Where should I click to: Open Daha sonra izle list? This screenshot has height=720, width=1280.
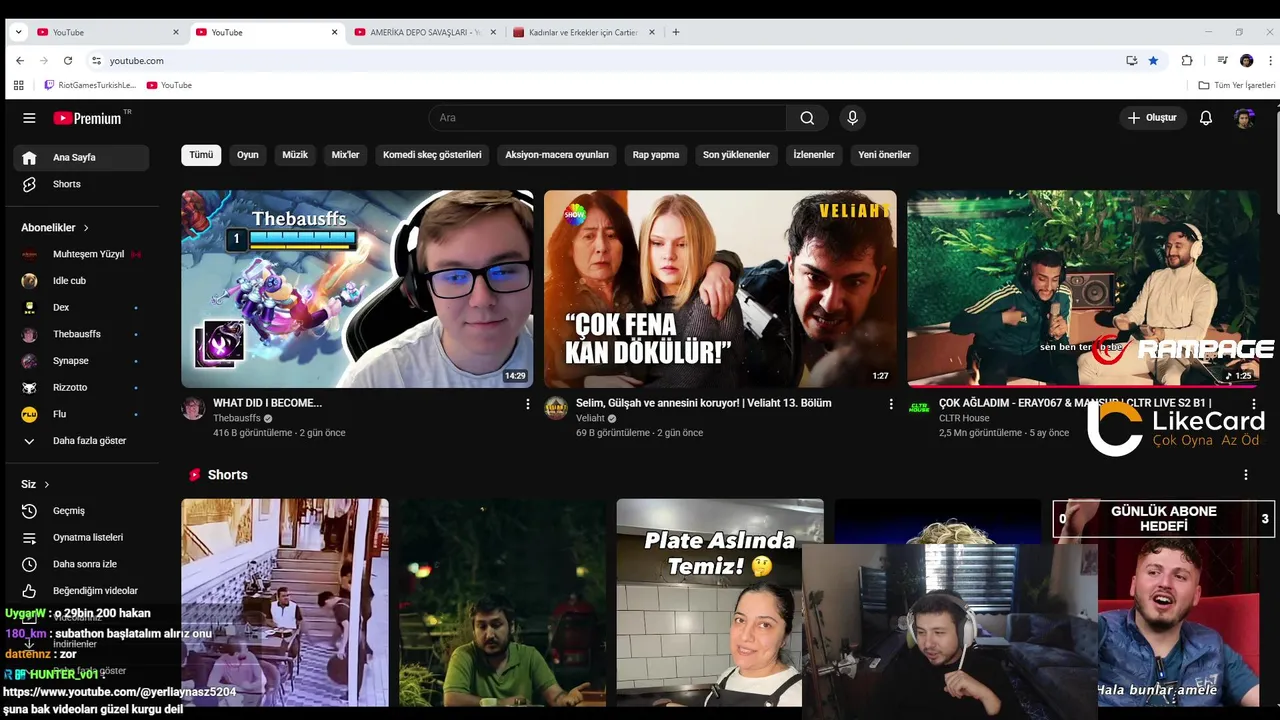pyautogui.click(x=81, y=564)
